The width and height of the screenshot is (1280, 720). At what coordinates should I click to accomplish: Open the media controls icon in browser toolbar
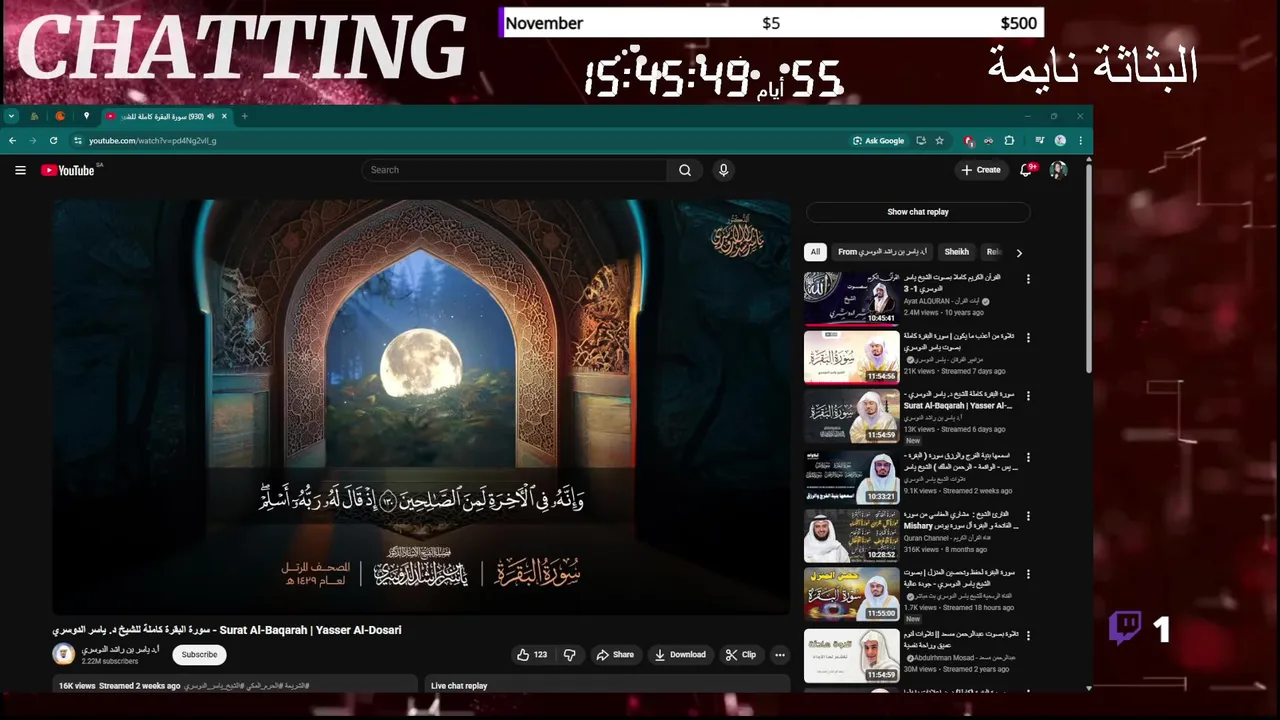coord(1039,141)
